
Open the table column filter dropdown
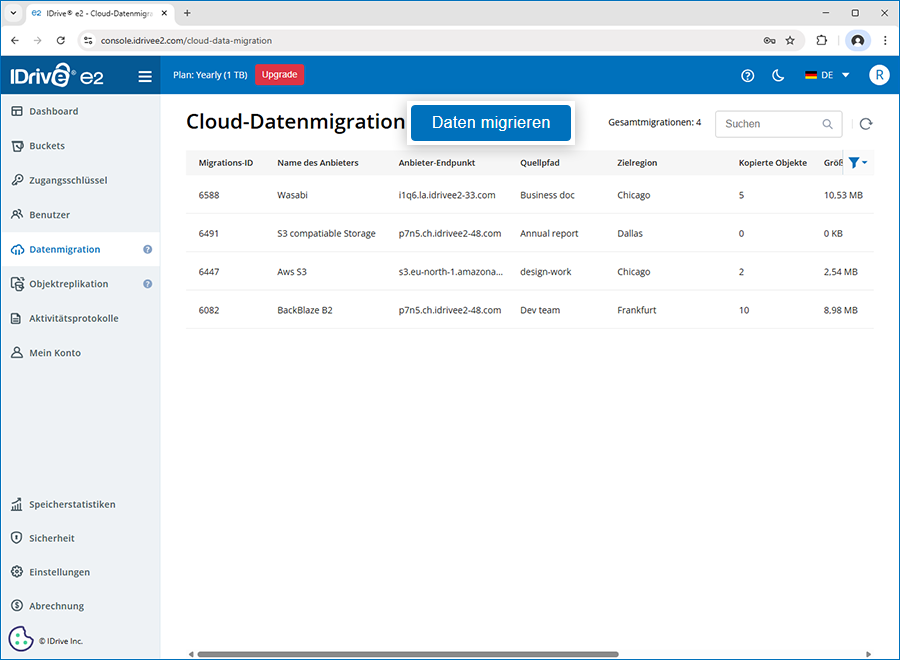857,163
